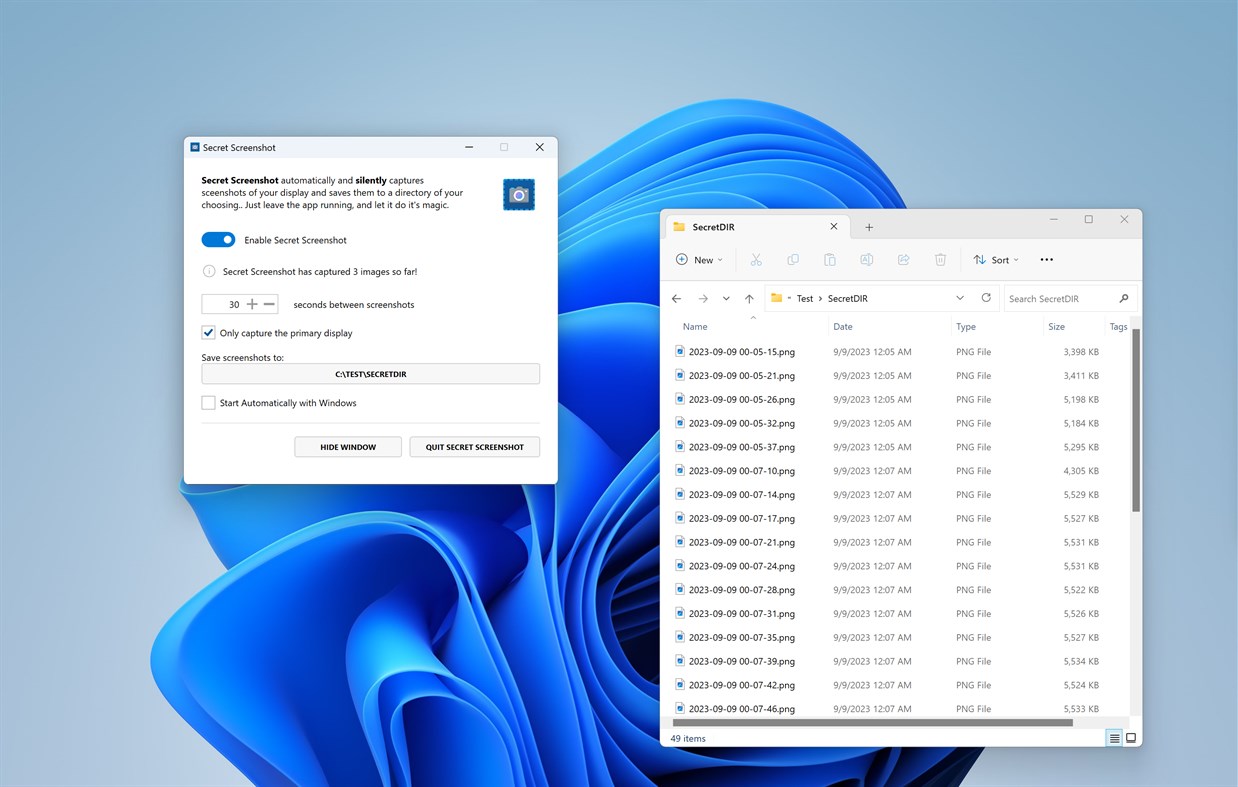Viewport: 1238px width, 787px height.
Task: Disable the Enable Secret Screenshot toggle
Action: tap(218, 239)
